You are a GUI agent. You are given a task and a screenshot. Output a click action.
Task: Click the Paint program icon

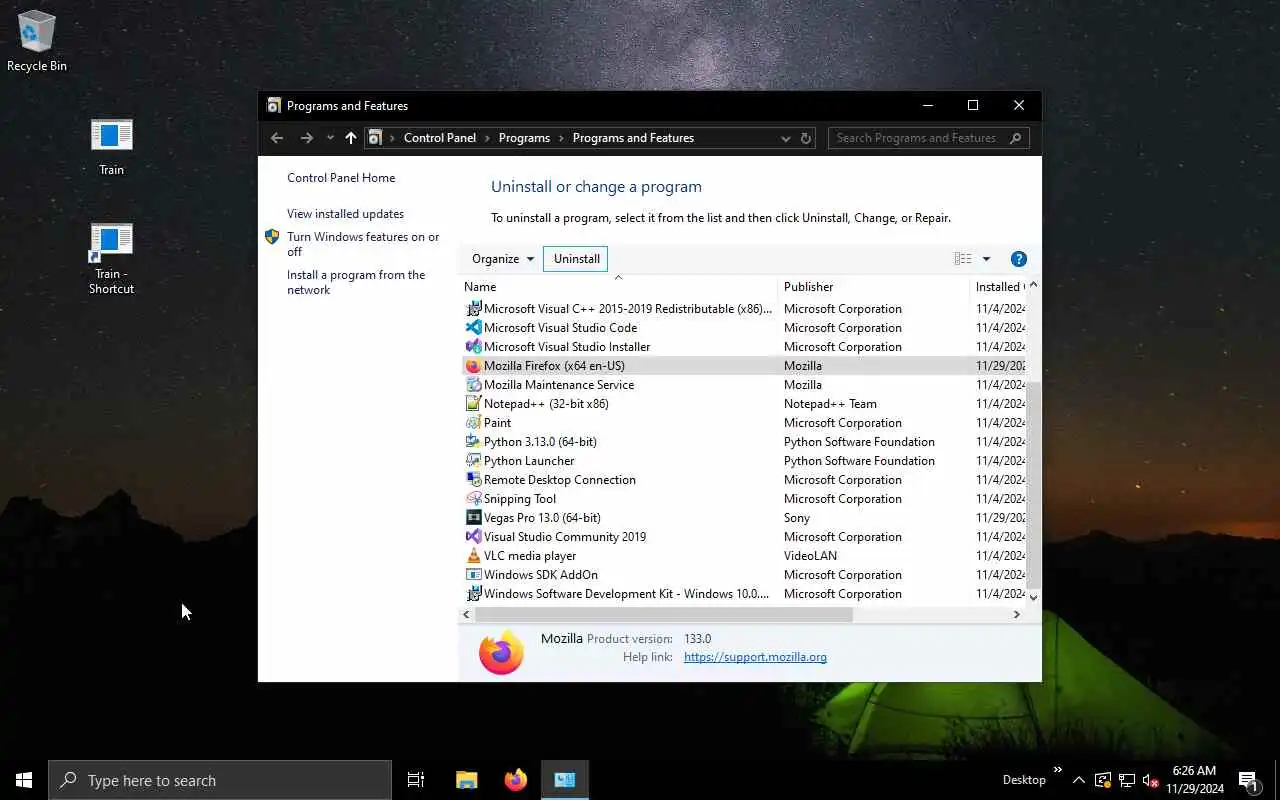474,423
